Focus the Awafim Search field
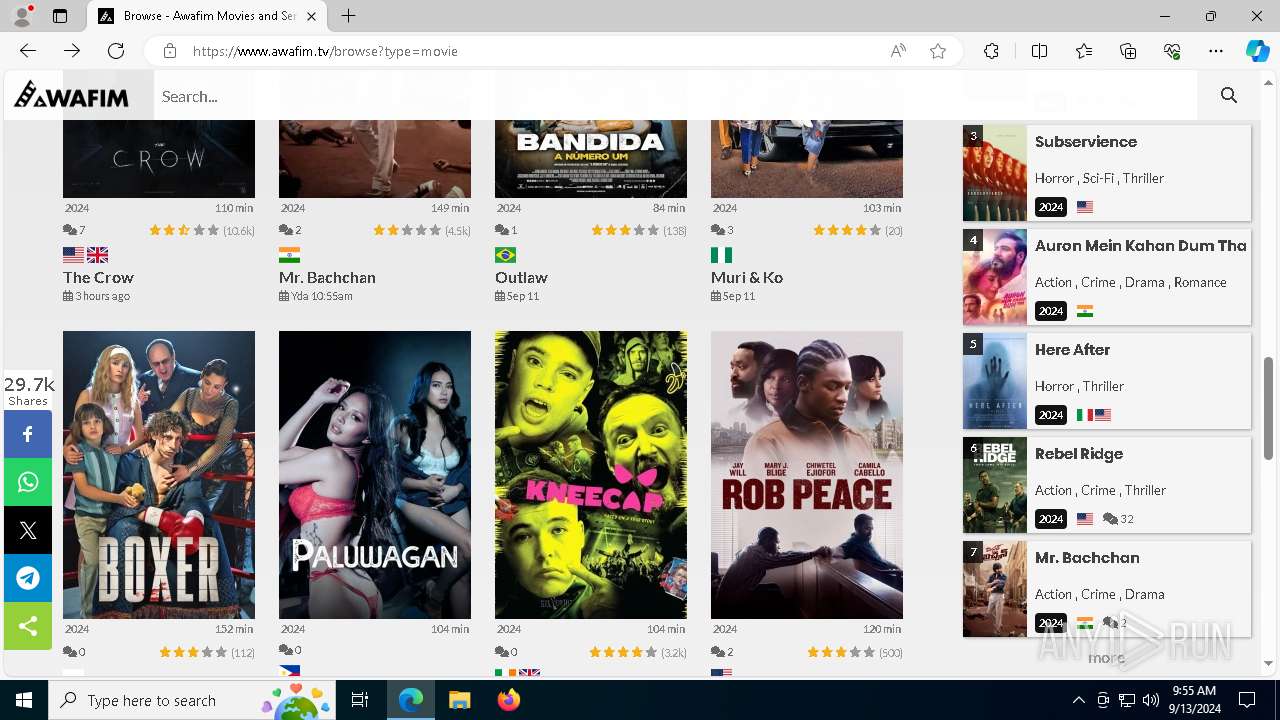1280x720 pixels. tap(675, 96)
